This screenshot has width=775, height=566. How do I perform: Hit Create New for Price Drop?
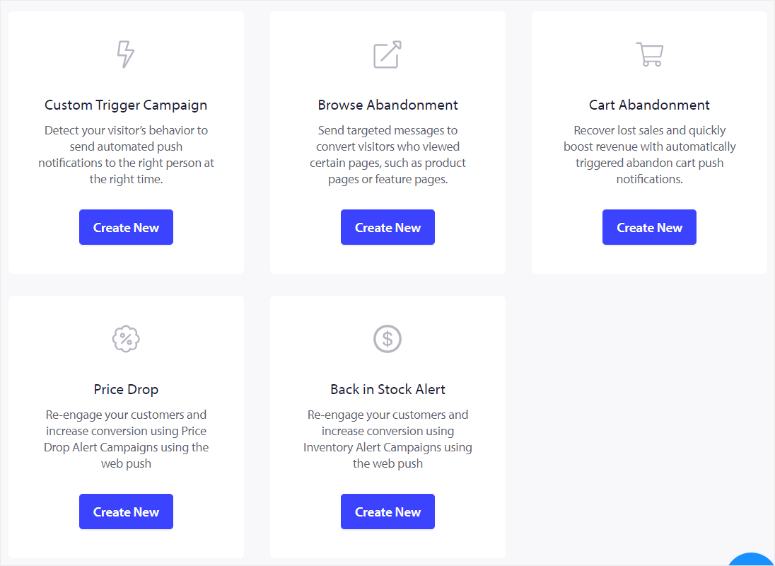126,512
